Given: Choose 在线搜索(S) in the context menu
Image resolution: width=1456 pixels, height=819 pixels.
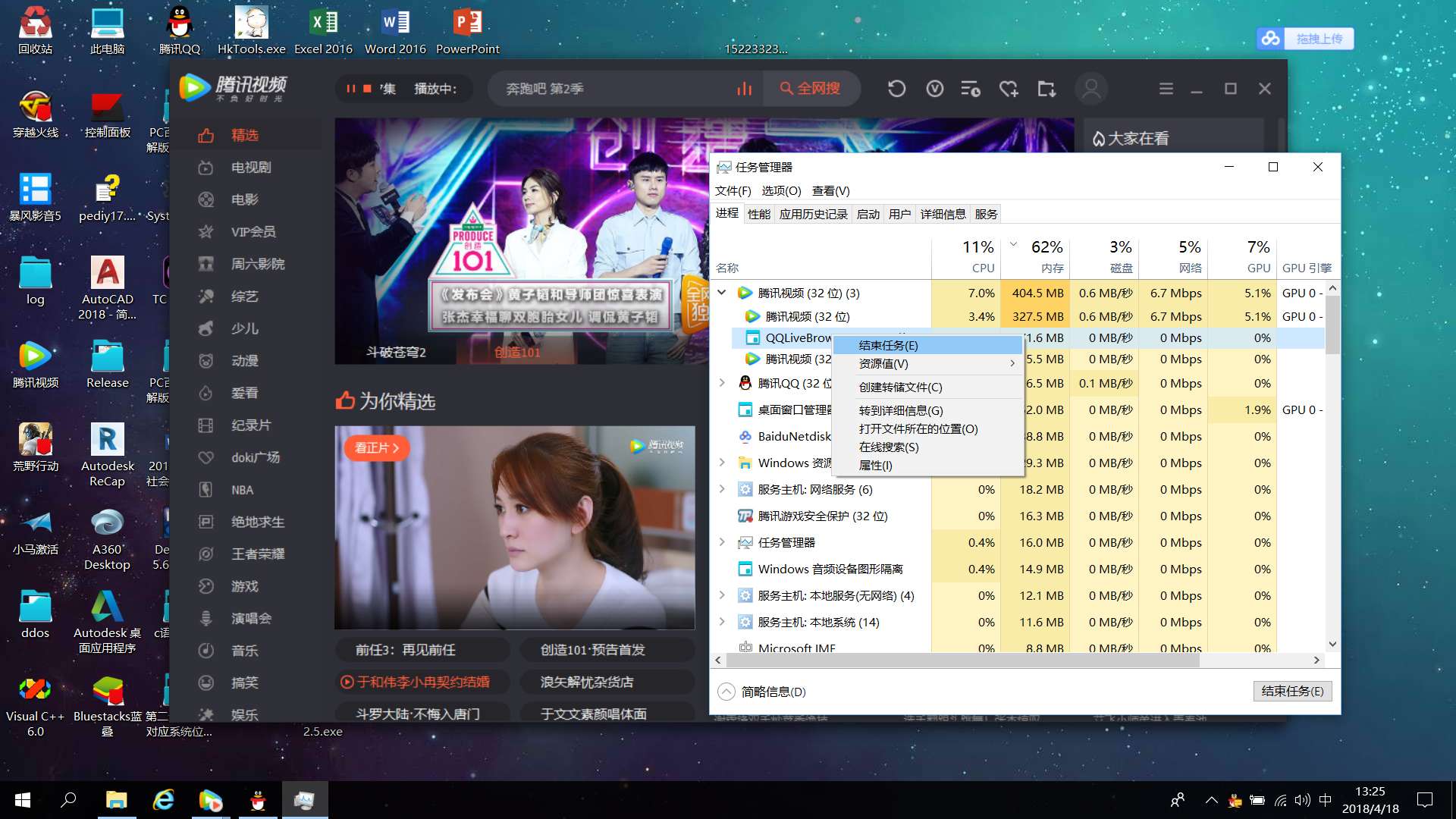Looking at the screenshot, I should [x=928, y=447].
